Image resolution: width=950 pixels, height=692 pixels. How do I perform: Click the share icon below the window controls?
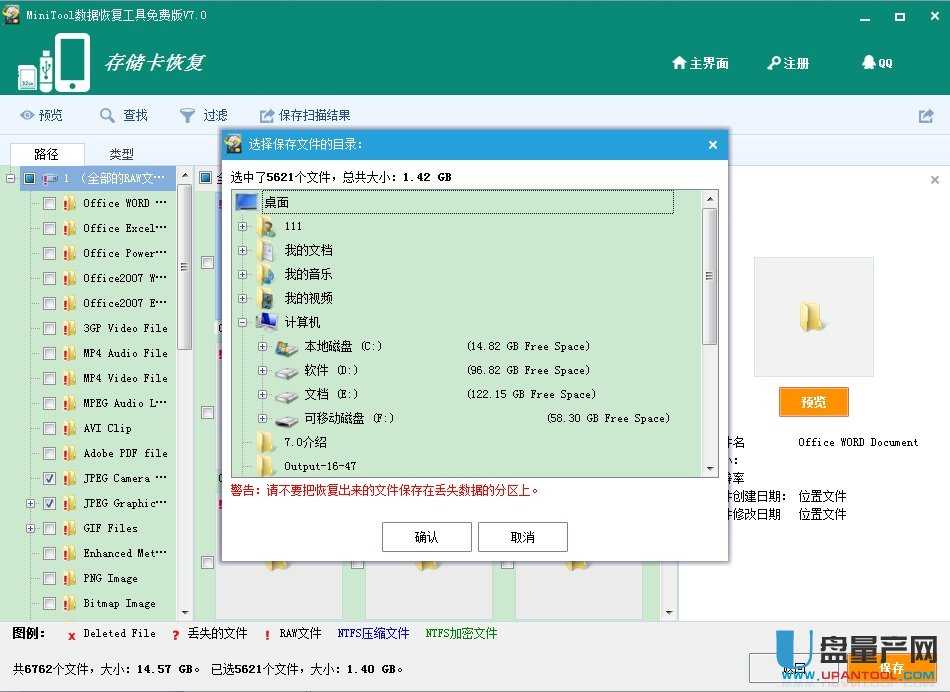(x=925, y=114)
